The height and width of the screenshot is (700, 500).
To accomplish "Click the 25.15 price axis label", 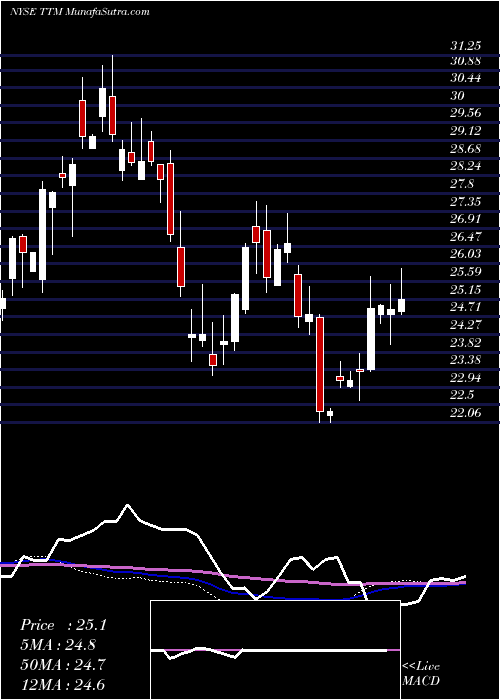I will tap(465, 290).
